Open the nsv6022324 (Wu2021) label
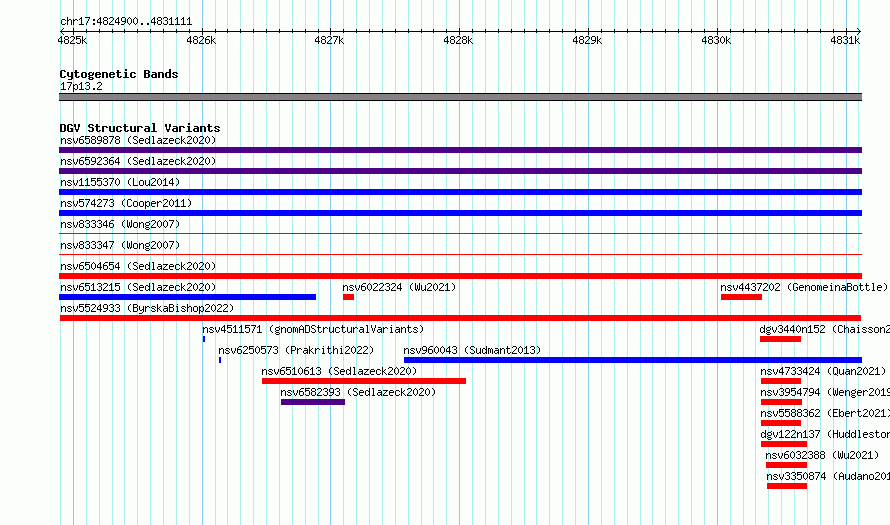 click(x=399, y=287)
